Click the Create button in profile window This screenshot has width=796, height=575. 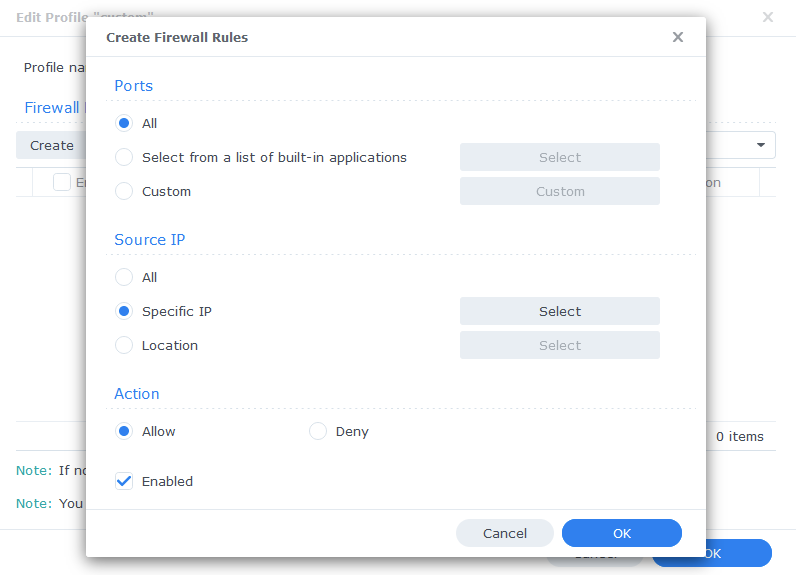[x=51, y=145]
